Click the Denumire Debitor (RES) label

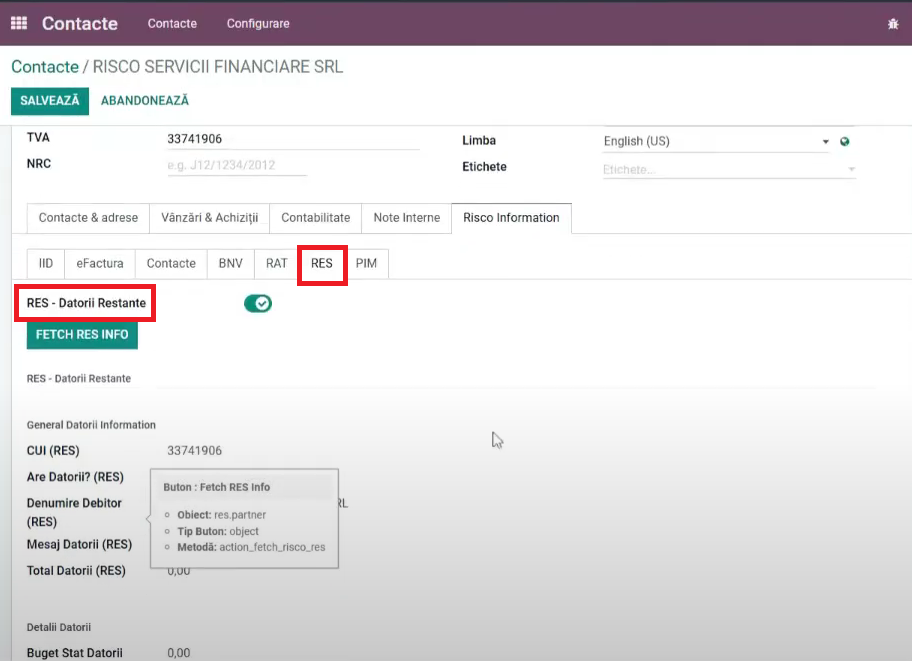click(74, 512)
